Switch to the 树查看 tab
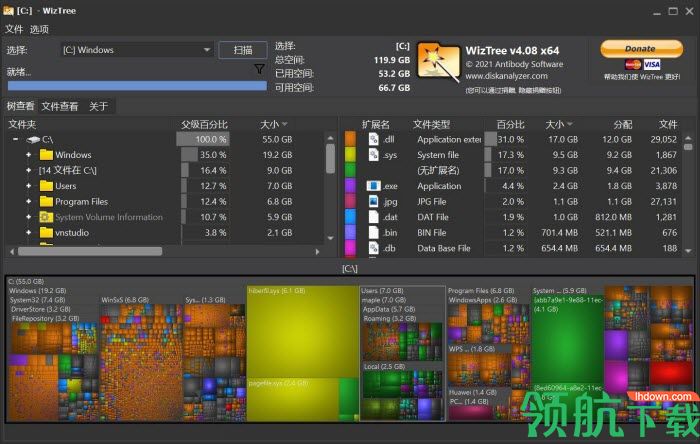This screenshot has height=444, width=700. coord(20,106)
